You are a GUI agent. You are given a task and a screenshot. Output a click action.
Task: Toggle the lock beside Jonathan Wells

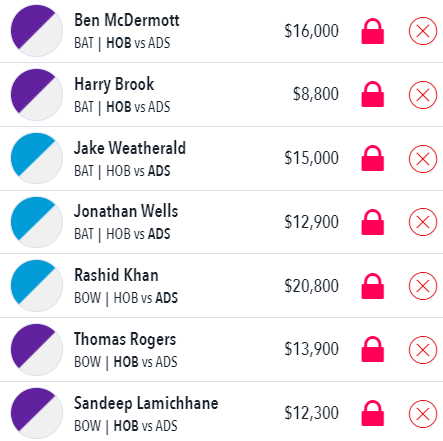pyautogui.click(x=373, y=222)
